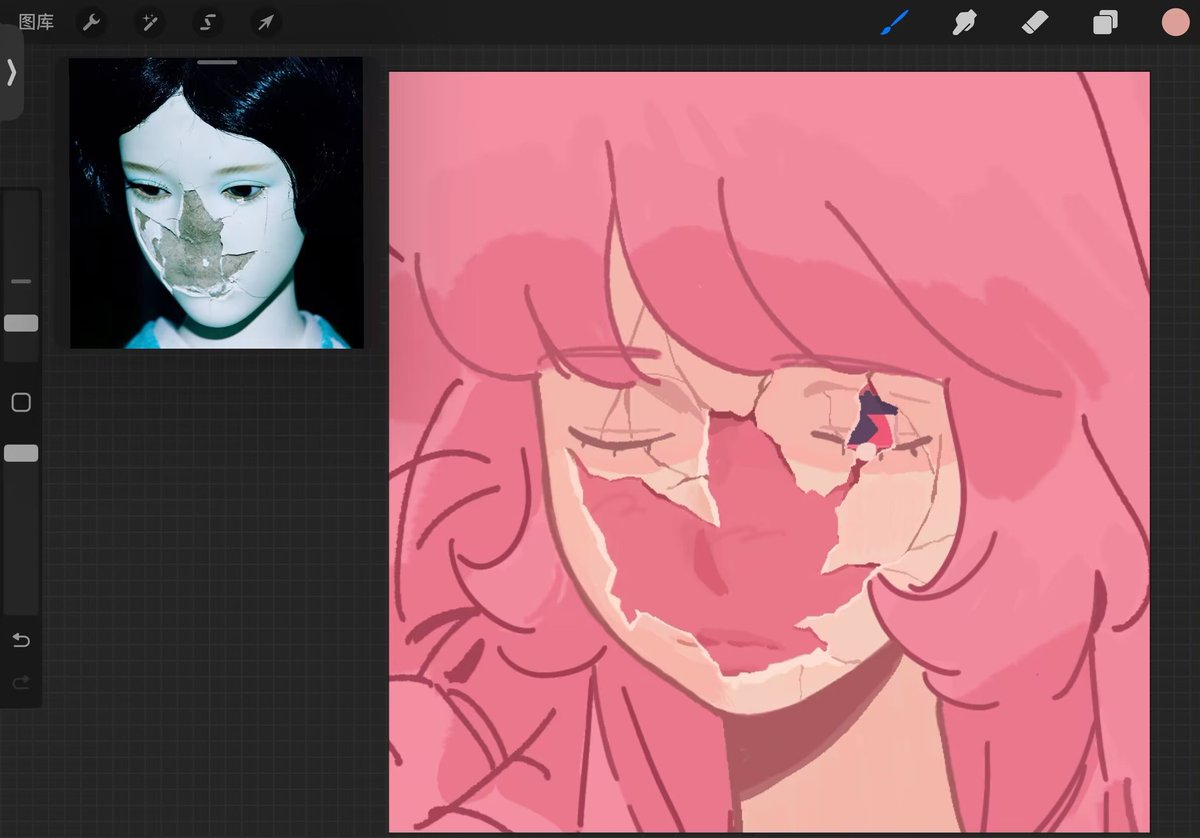Open the active color picker swatch

[x=1175, y=22]
